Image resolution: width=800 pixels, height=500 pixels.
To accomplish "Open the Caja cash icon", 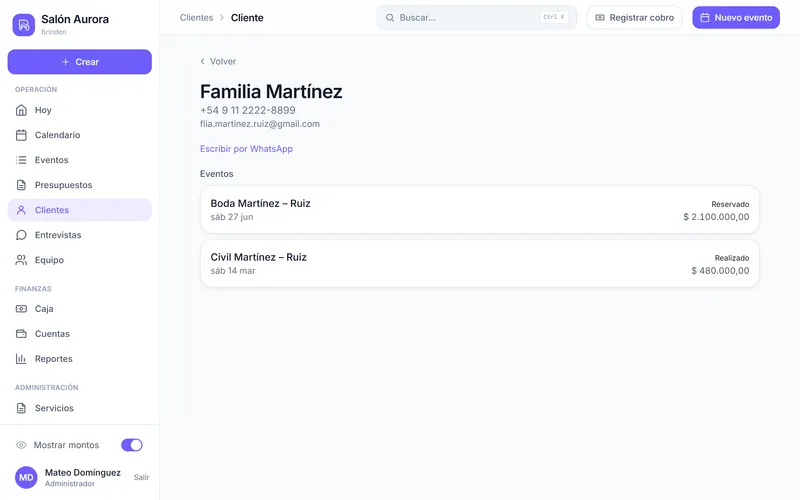I will point(21,309).
